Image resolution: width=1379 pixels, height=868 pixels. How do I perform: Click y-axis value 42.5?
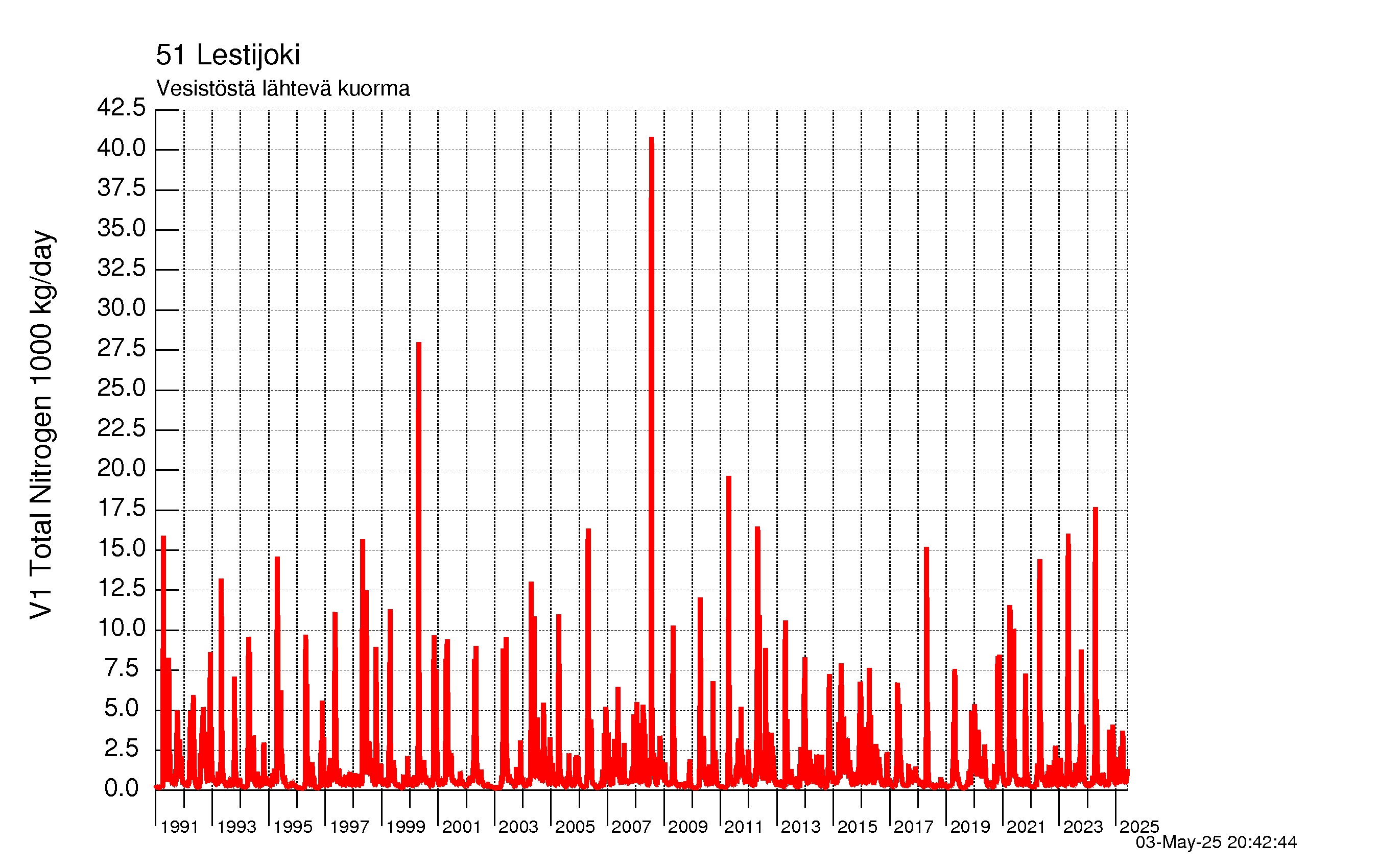(122, 107)
